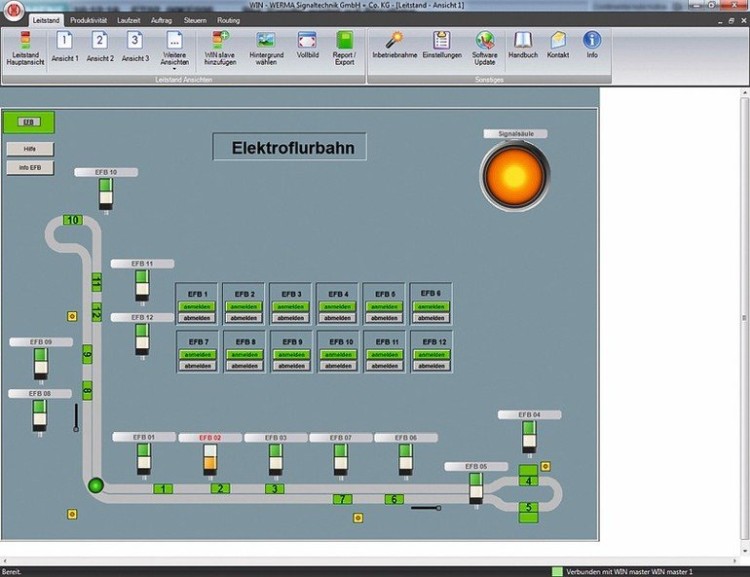Open Einstellungen from the ribbon
The width and height of the screenshot is (750, 577).
[x=441, y=47]
